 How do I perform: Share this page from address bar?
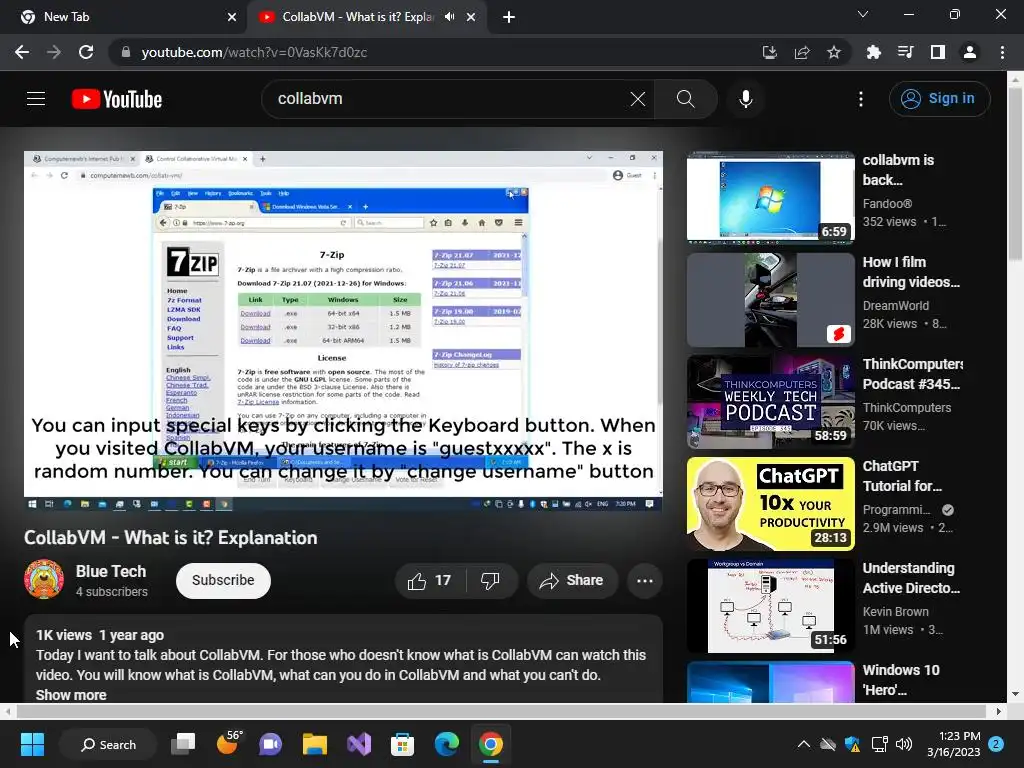802,52
